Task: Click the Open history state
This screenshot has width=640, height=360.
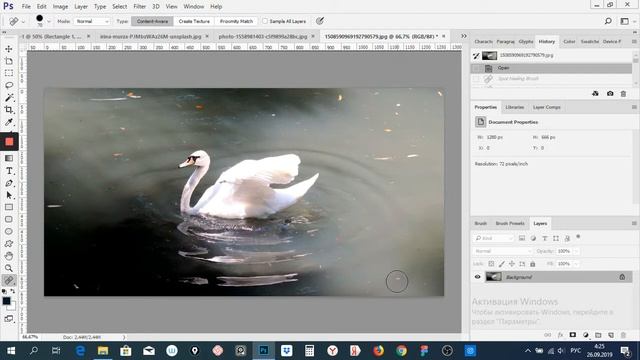Action: tap(552, 68)
